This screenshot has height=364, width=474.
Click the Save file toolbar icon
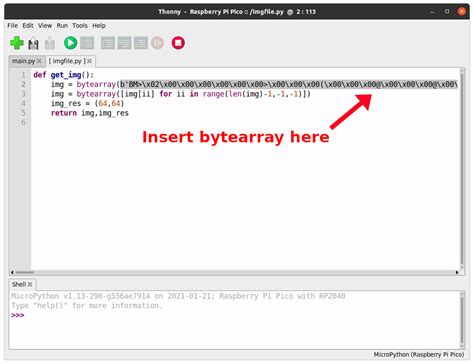click(50, 43)
